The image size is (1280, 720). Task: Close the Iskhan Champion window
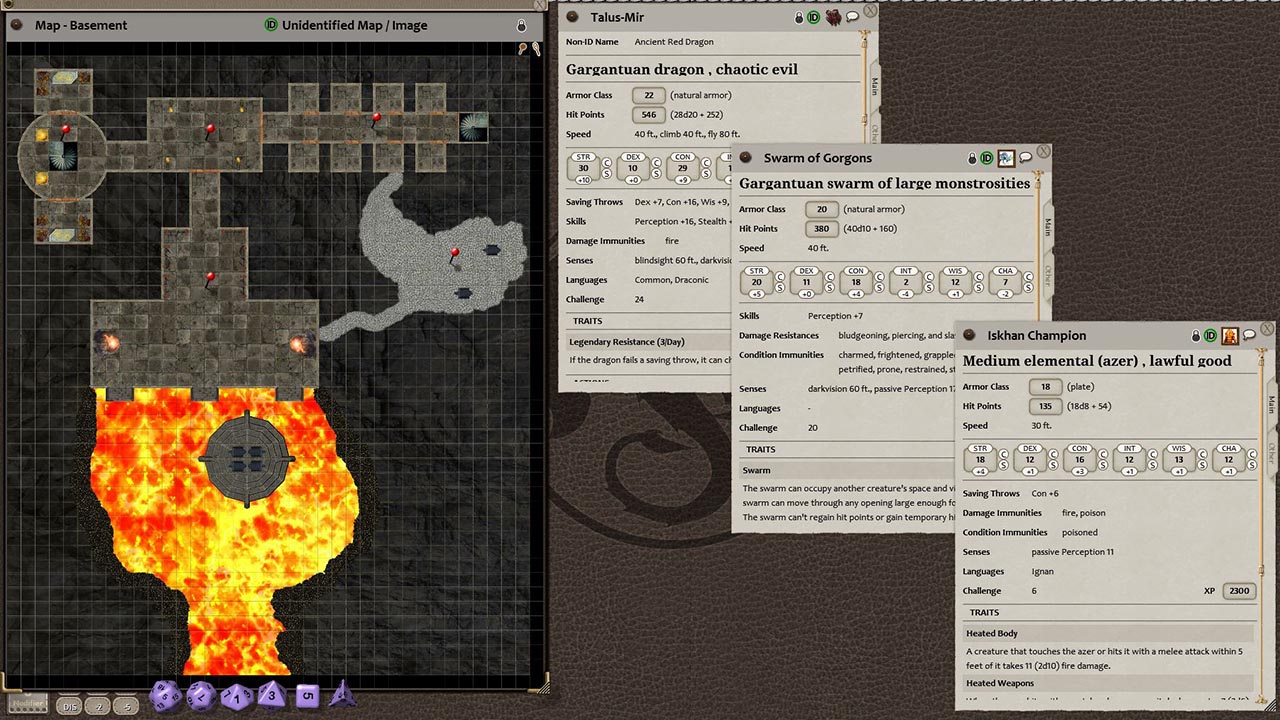(x=1267, y=329)
